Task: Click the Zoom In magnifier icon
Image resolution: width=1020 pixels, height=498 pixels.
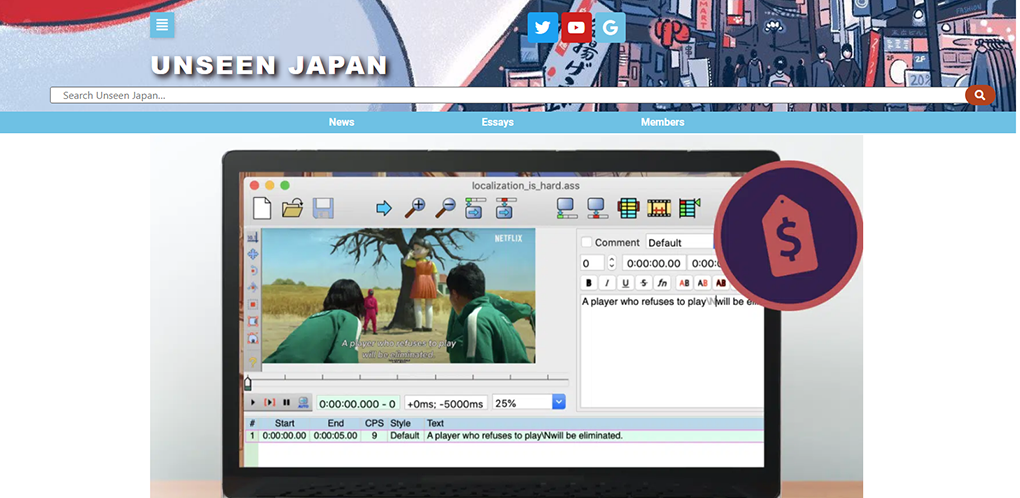Action: [x=414, y=208]
